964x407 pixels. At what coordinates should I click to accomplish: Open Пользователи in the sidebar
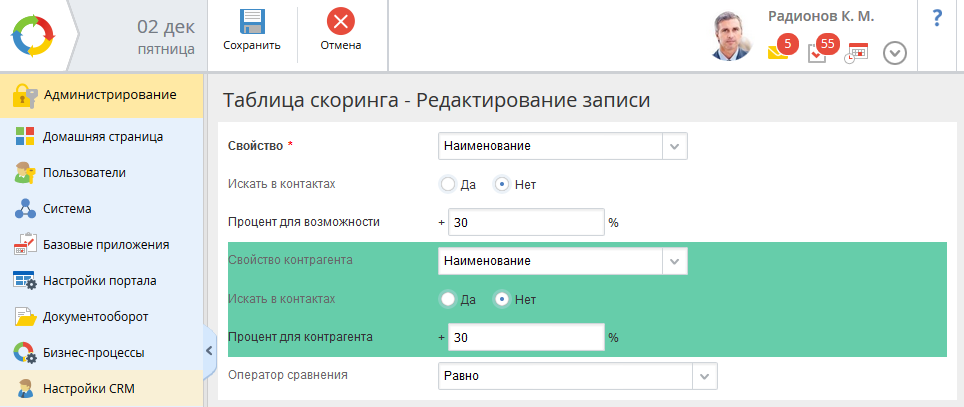83,172
